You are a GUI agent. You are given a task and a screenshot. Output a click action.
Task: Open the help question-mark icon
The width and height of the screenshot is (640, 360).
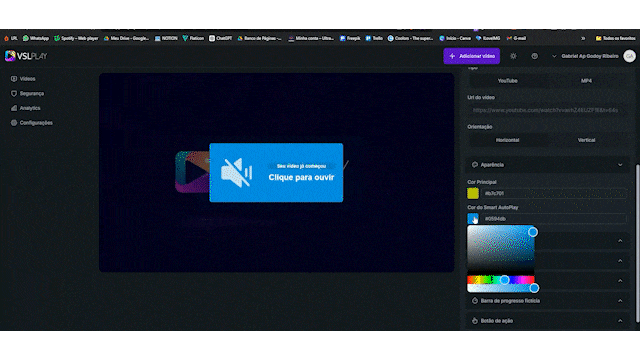pyautogui.click(x=534, y=56)
